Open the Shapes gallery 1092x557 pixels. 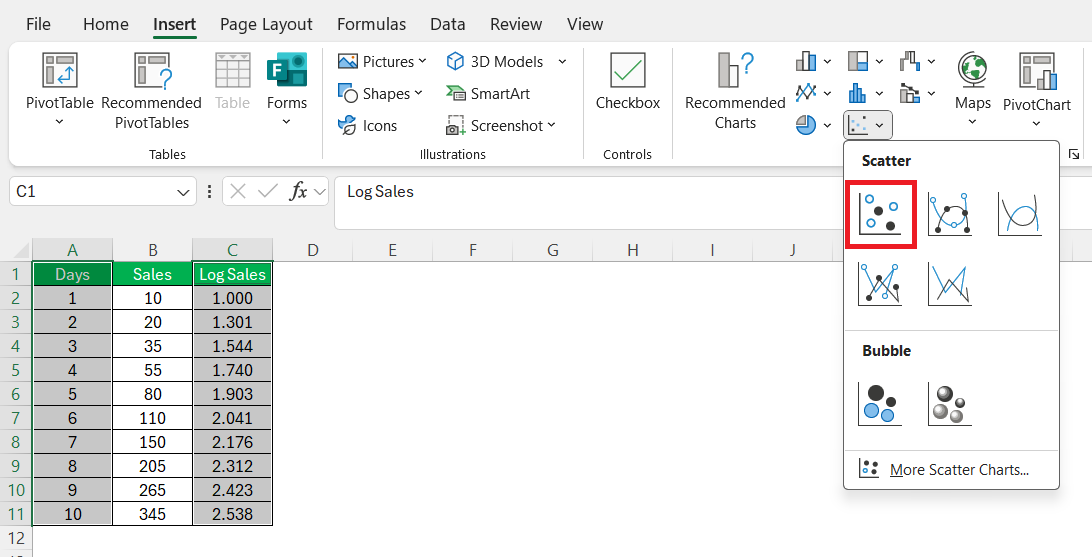pyautogui.click(x=380, y=93)
